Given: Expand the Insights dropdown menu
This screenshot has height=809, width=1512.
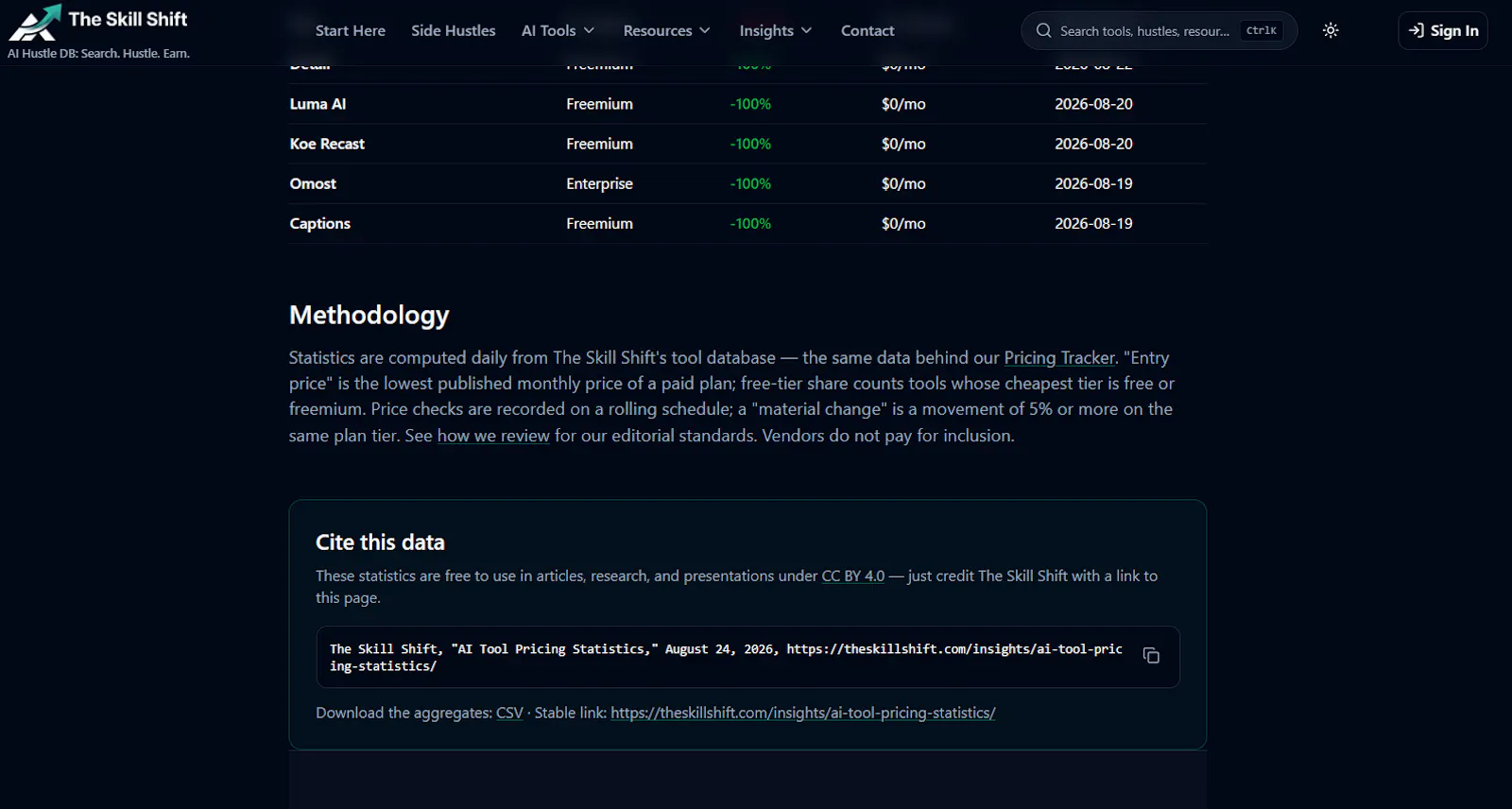Looking at the screenshot, I should click(x=776, y=30).
